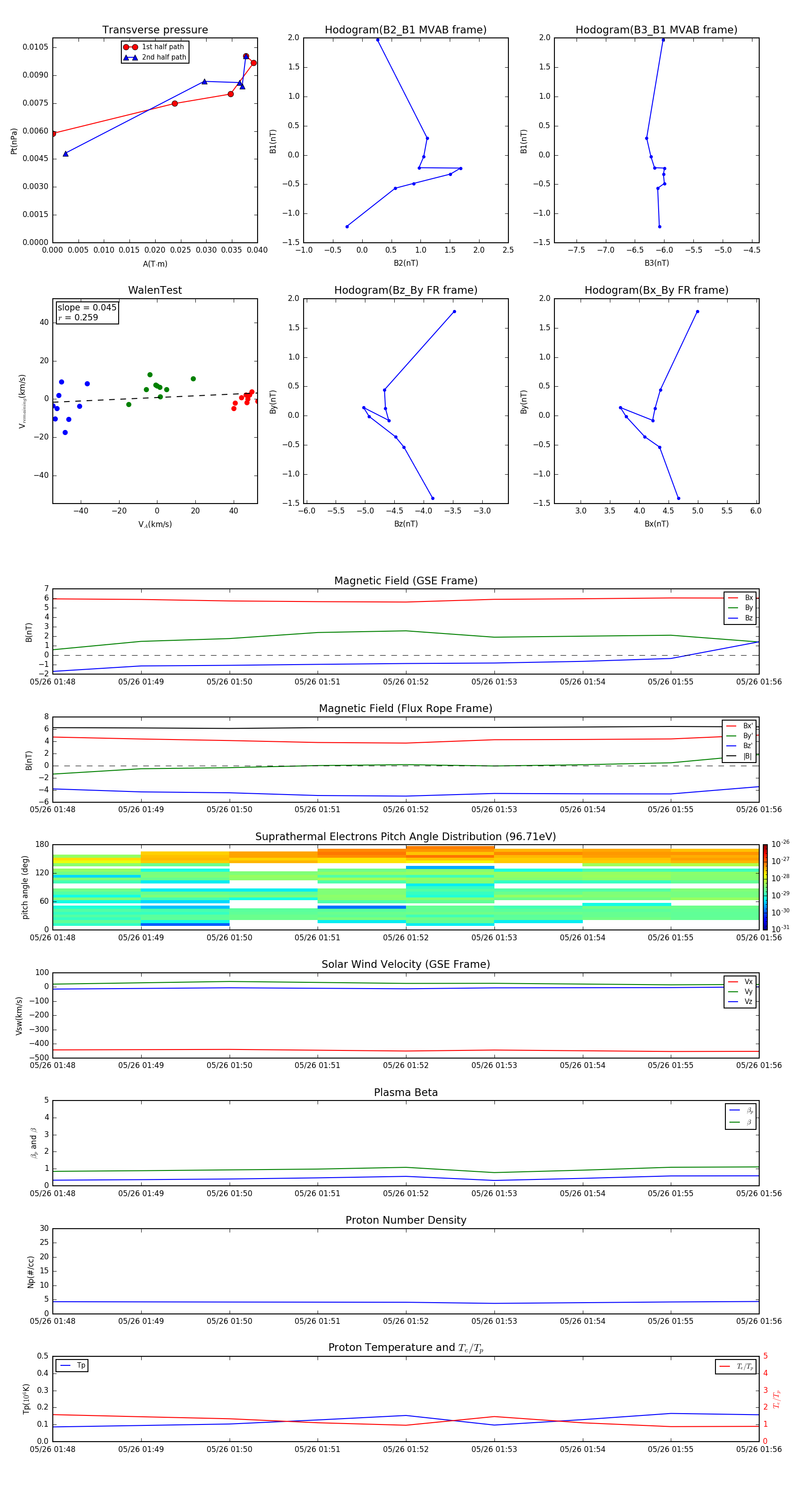Click the "Bz(nT)" x-axis label
The image size is (812, 1489).
[406, 524]
